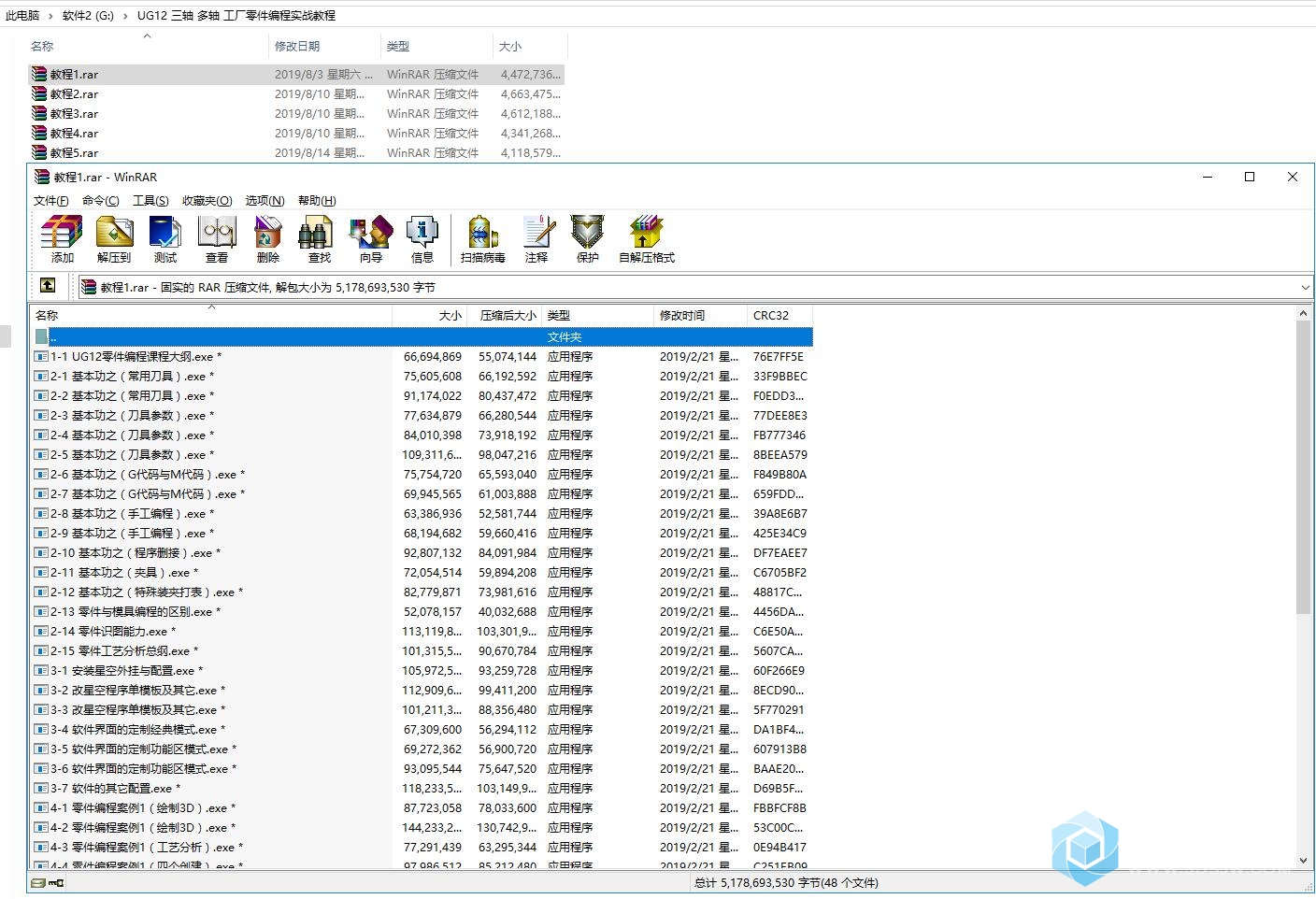Expand the archive path dropdown arrow

(1305, 287)
